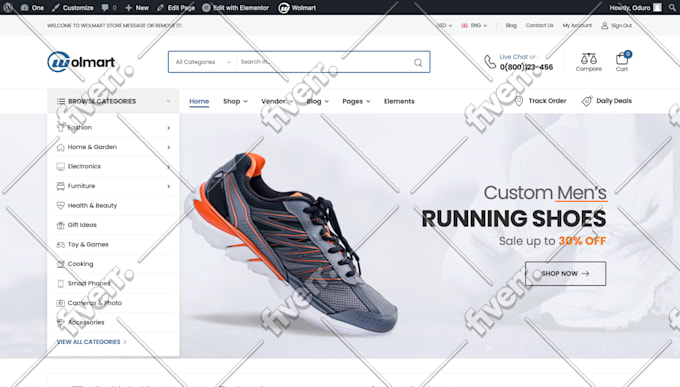Click the Sign Out user icon
680x387 pixels.
pyautogui.click(x=605, y=26)
